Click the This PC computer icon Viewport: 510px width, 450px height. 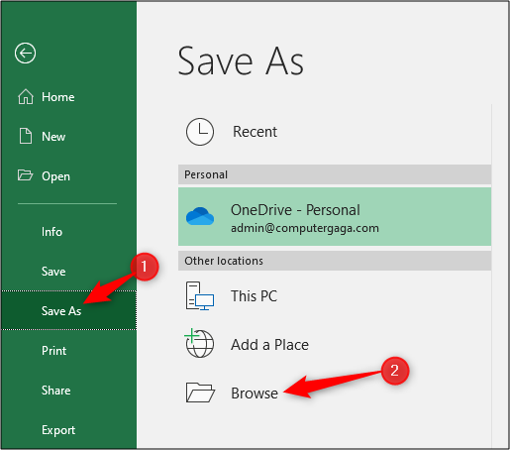[x=200, y=296]
